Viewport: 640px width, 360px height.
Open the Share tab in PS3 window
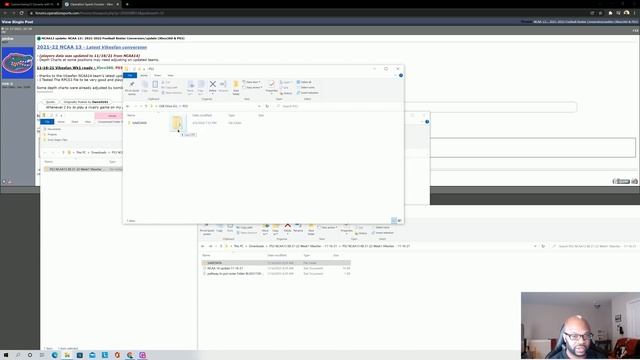tap(158, 76)
